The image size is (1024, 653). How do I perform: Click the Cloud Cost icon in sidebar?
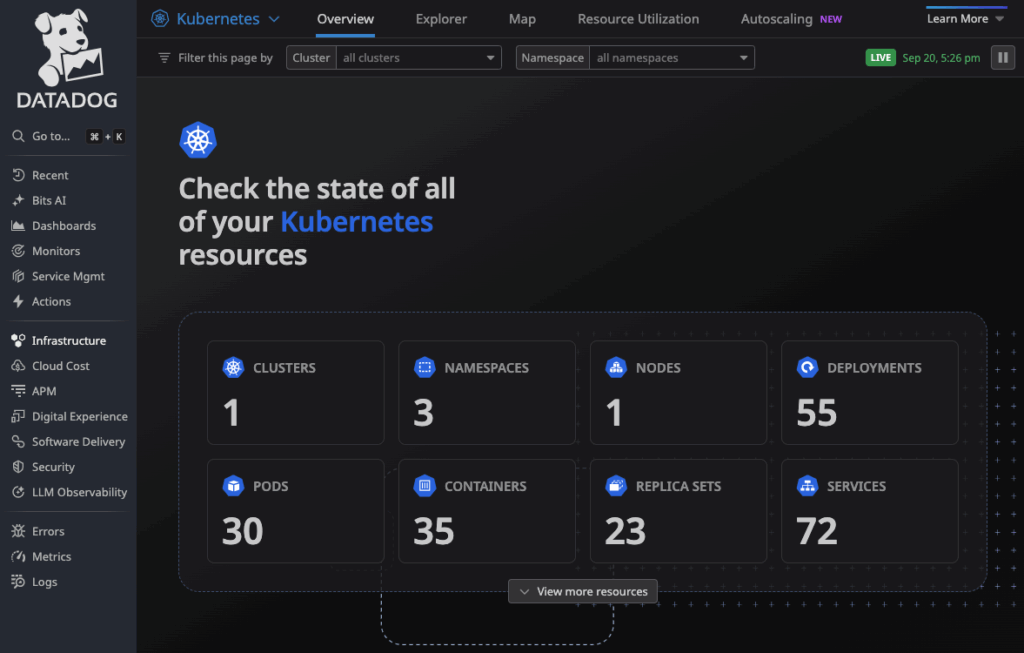(x=18, y=366)
